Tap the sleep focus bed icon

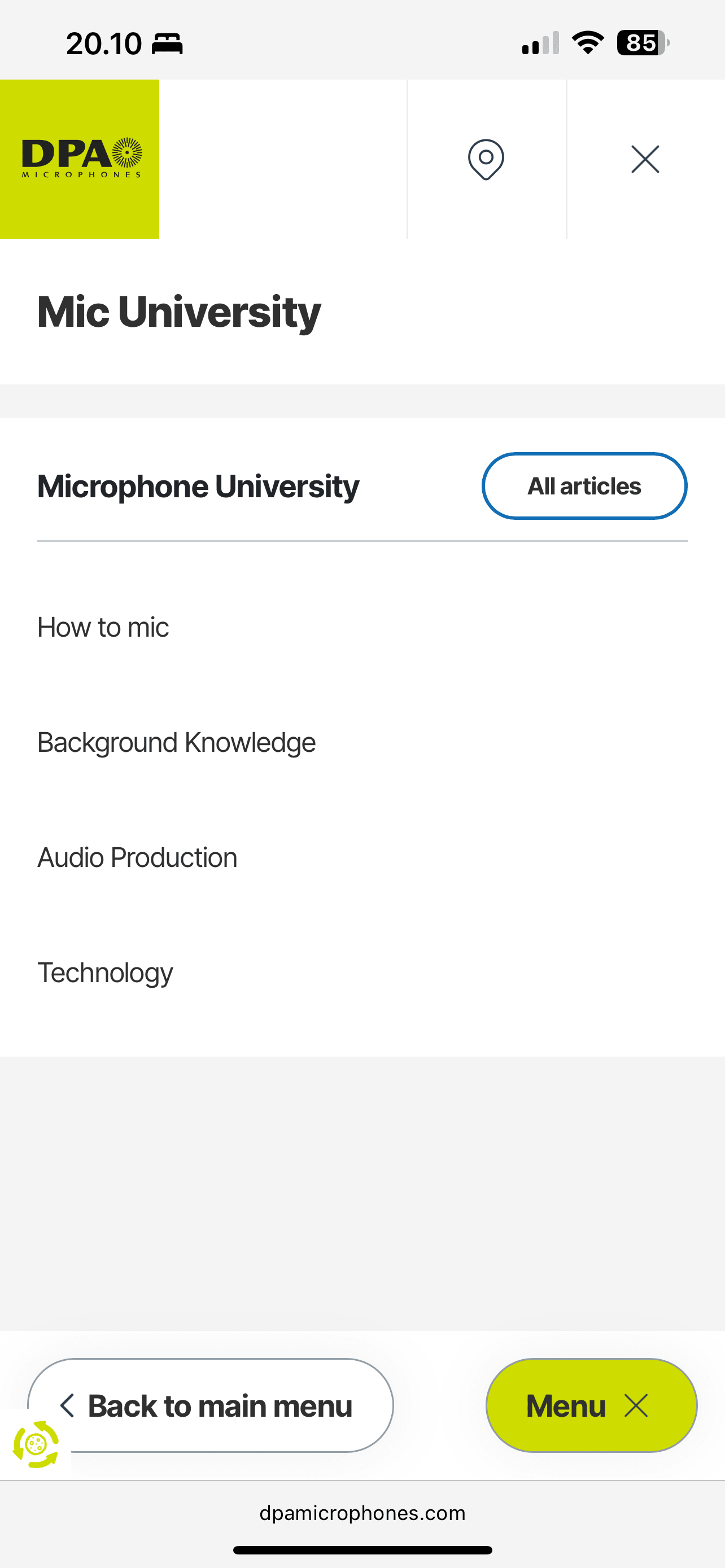click(167, 44)
